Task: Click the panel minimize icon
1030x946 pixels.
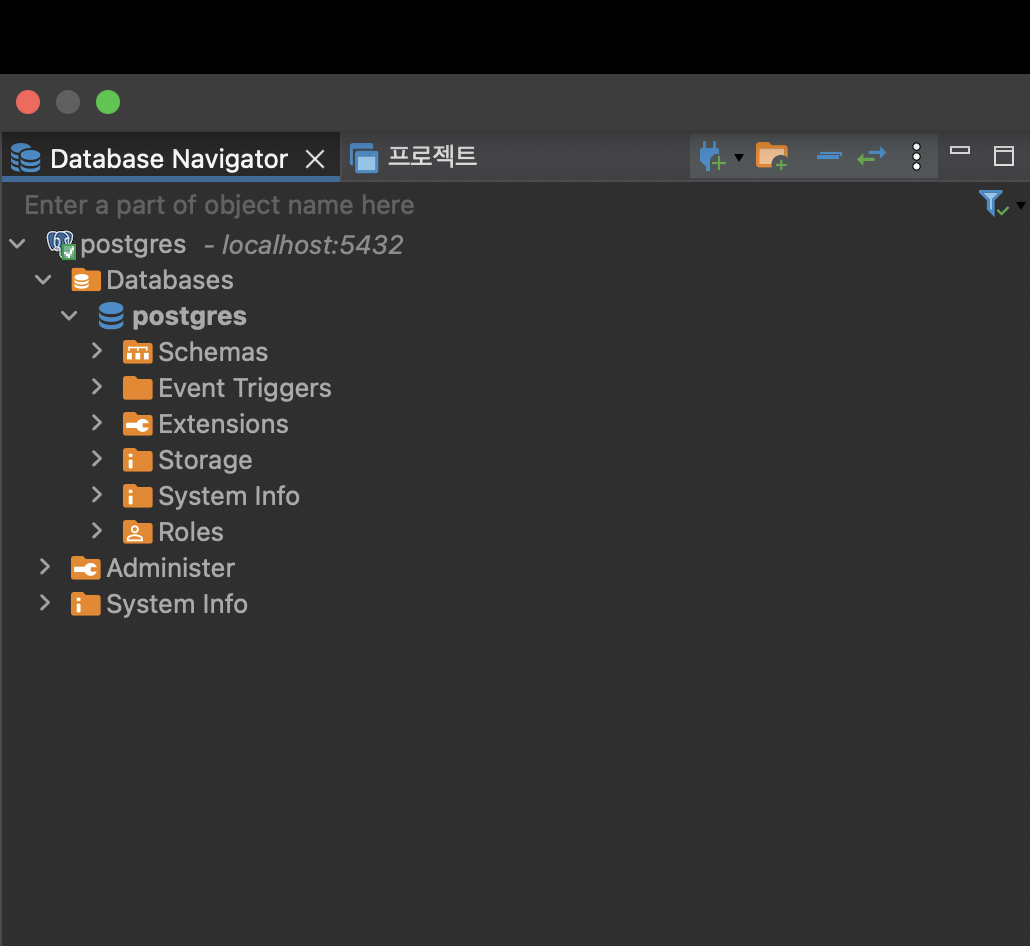Action: (960, 150)
